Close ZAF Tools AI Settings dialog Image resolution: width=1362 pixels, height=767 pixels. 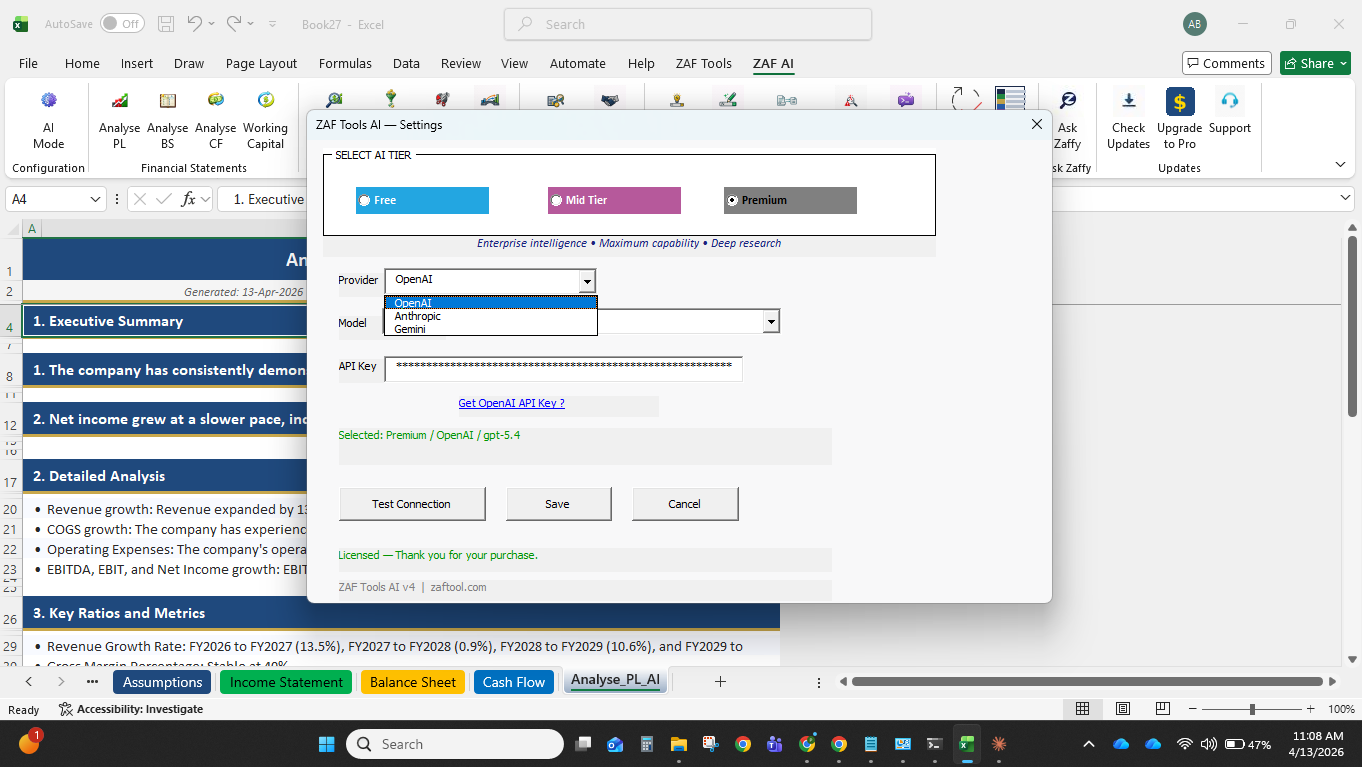tap(1036, 124)
